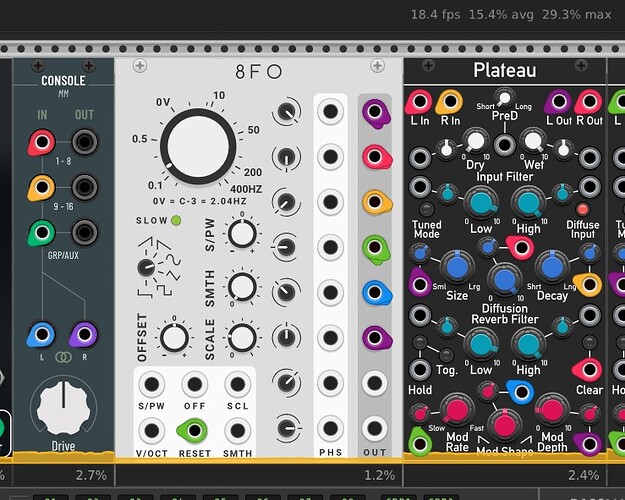Image resolution: width=625 pixels, height=500 pixels.
Task: Toggle the Plateau Tog. button
Action: pyautogui.click(x=446, y=355)
